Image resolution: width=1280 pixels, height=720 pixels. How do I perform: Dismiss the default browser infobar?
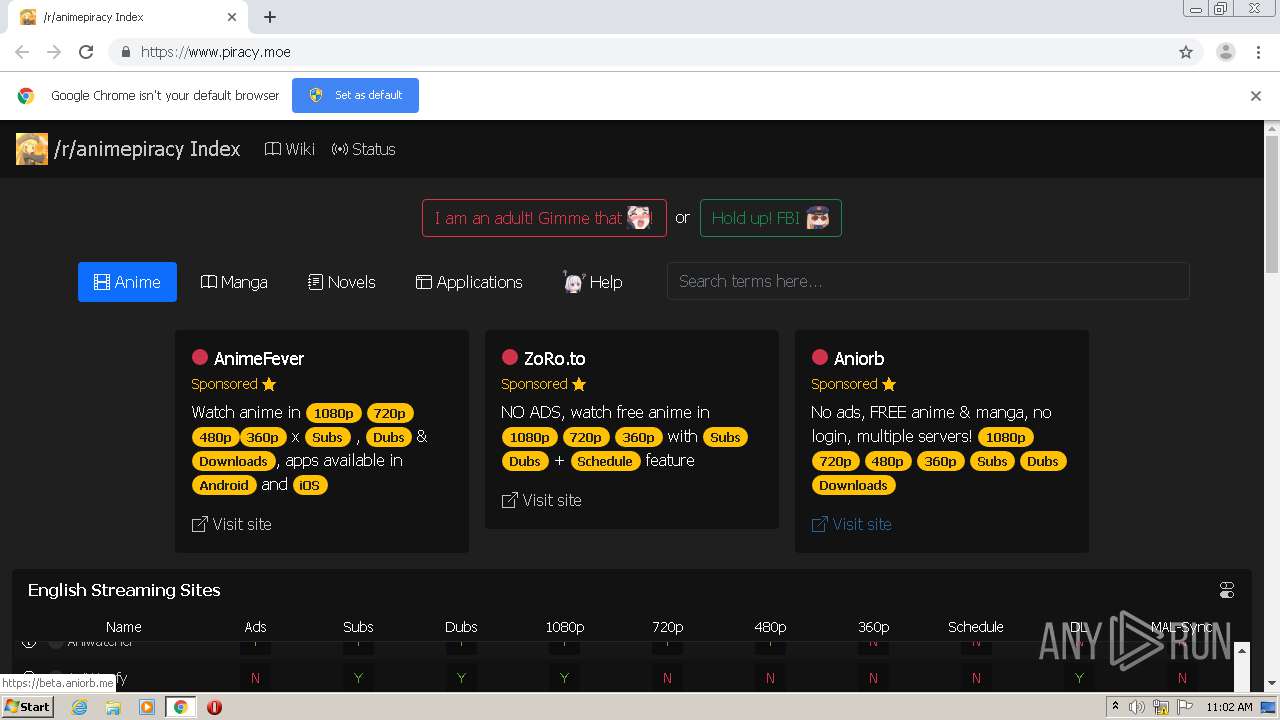coord(1256,96)
